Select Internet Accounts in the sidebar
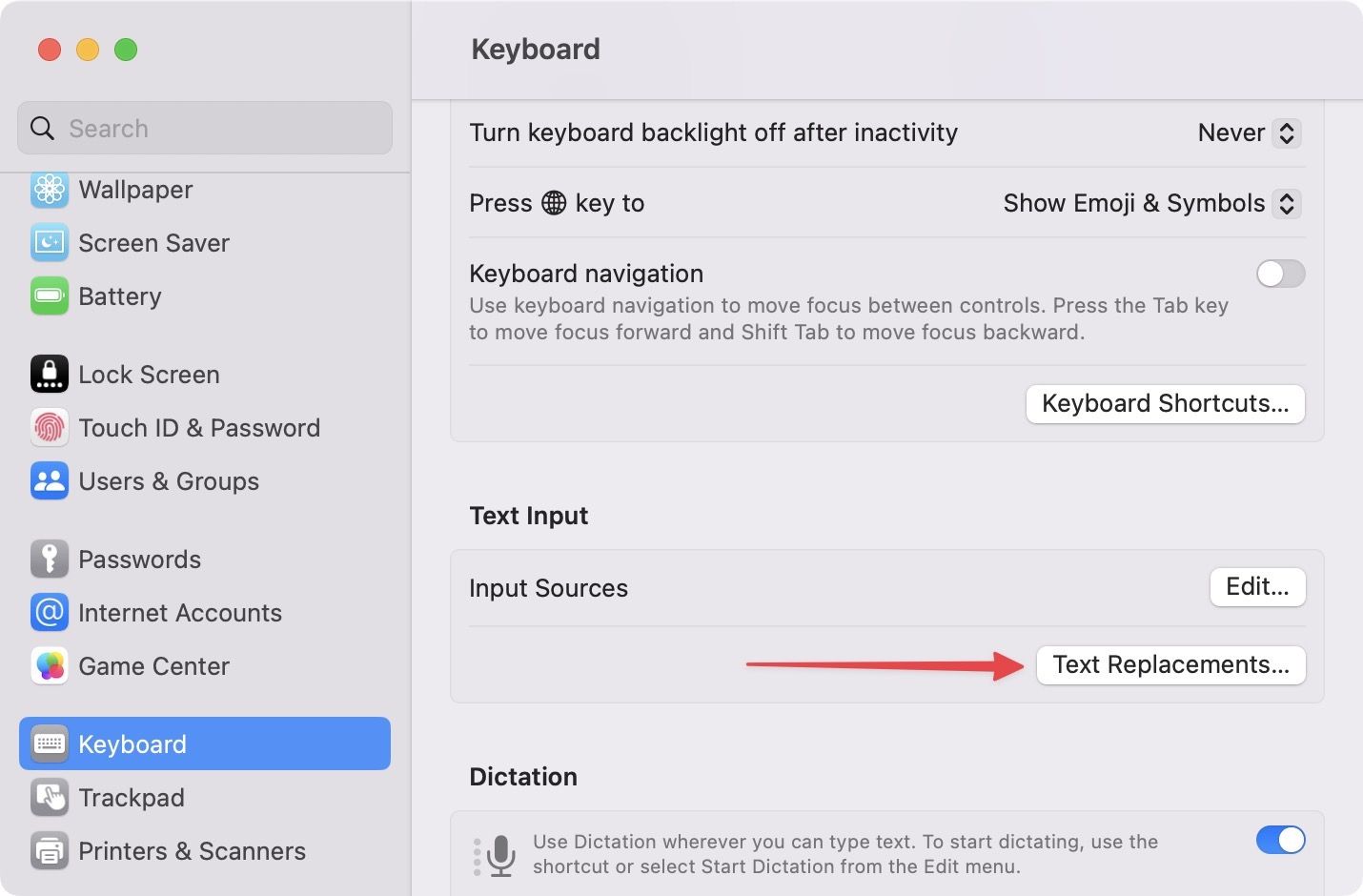 point(179,613)
